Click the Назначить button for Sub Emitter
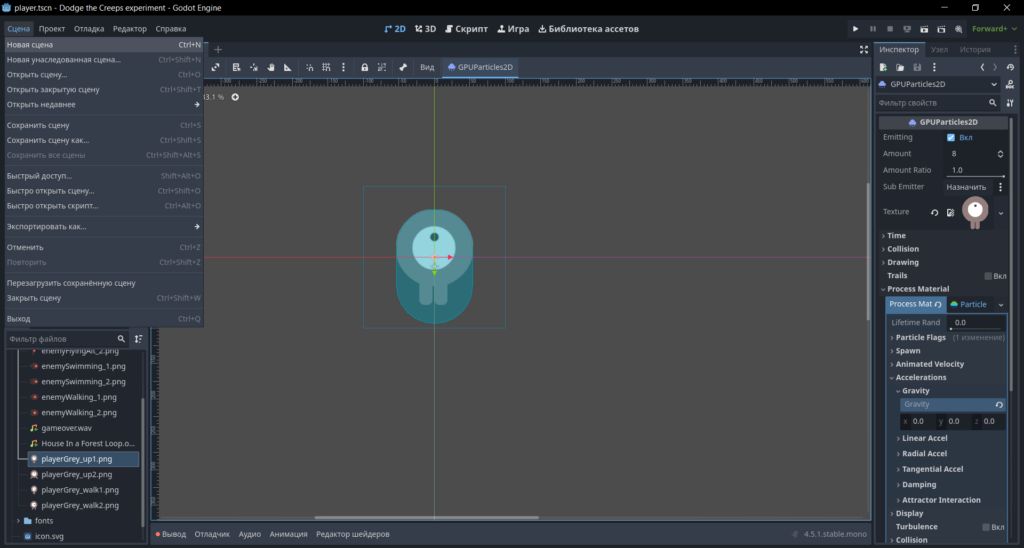The image size is (1024, 548). point(967,187)
